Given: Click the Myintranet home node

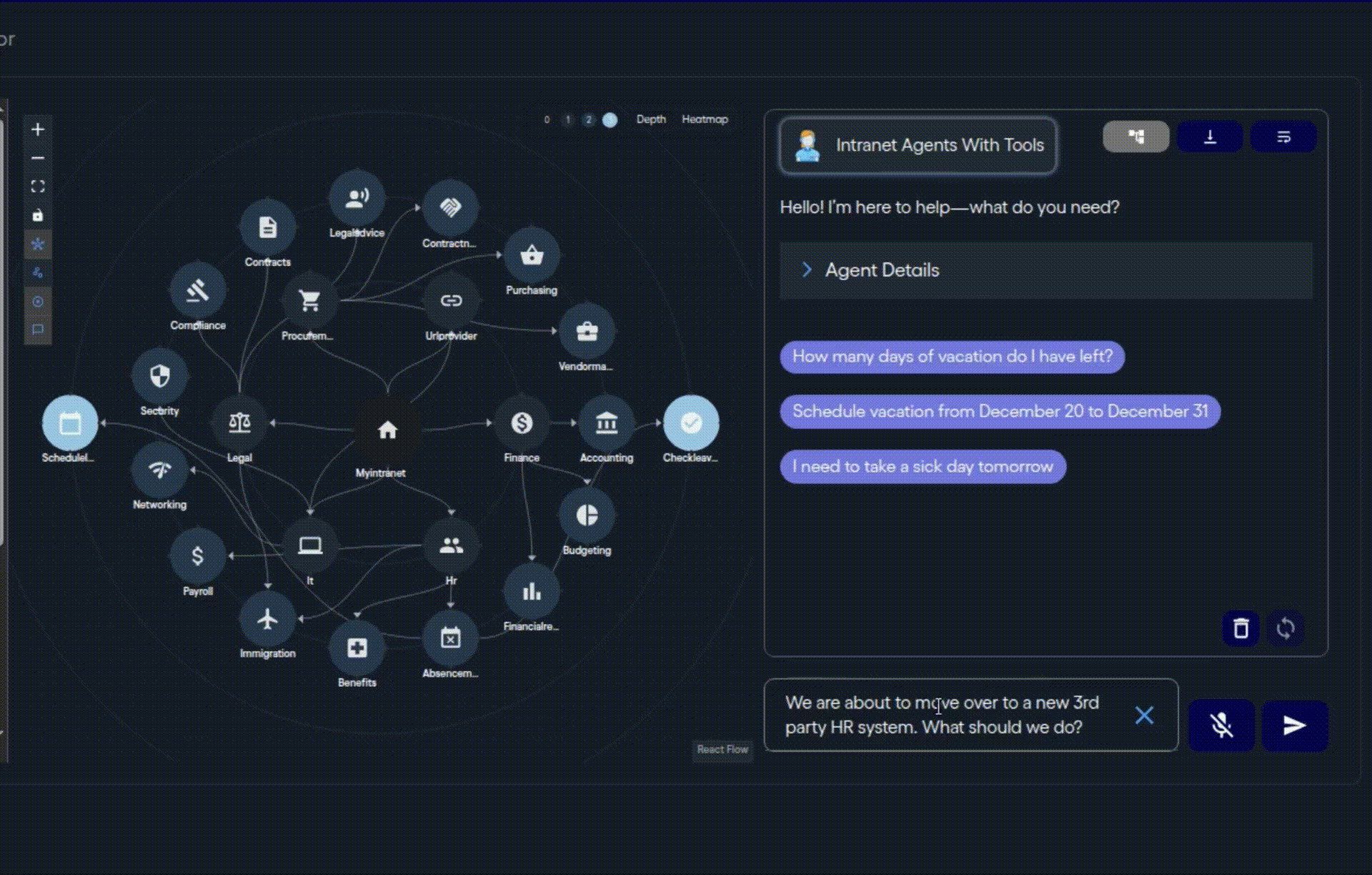Looking at the screenshot, I should pyautogui.click(x=387, y=430).
